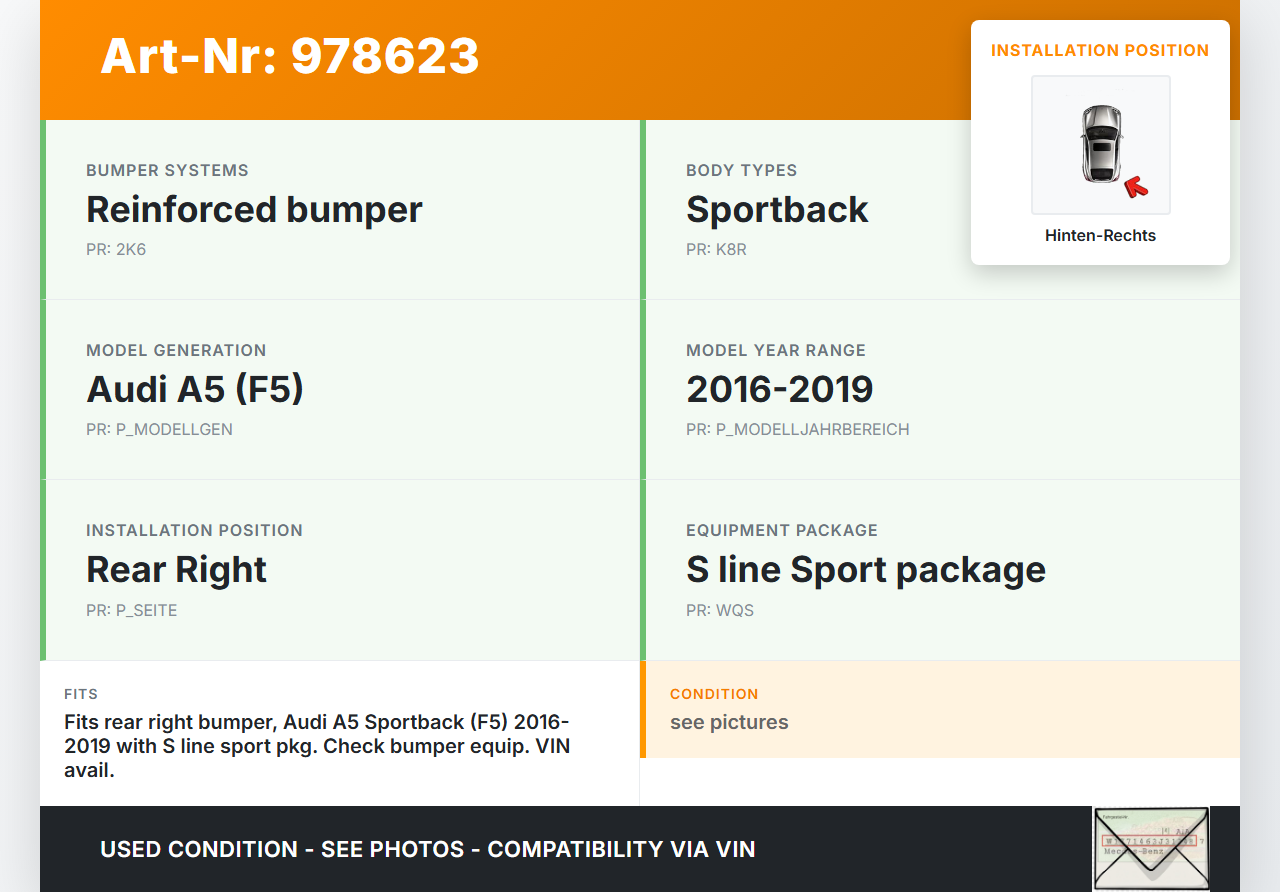Click the top-view car image
The width and height of the screenshot is (1280, 892).
1100,143
